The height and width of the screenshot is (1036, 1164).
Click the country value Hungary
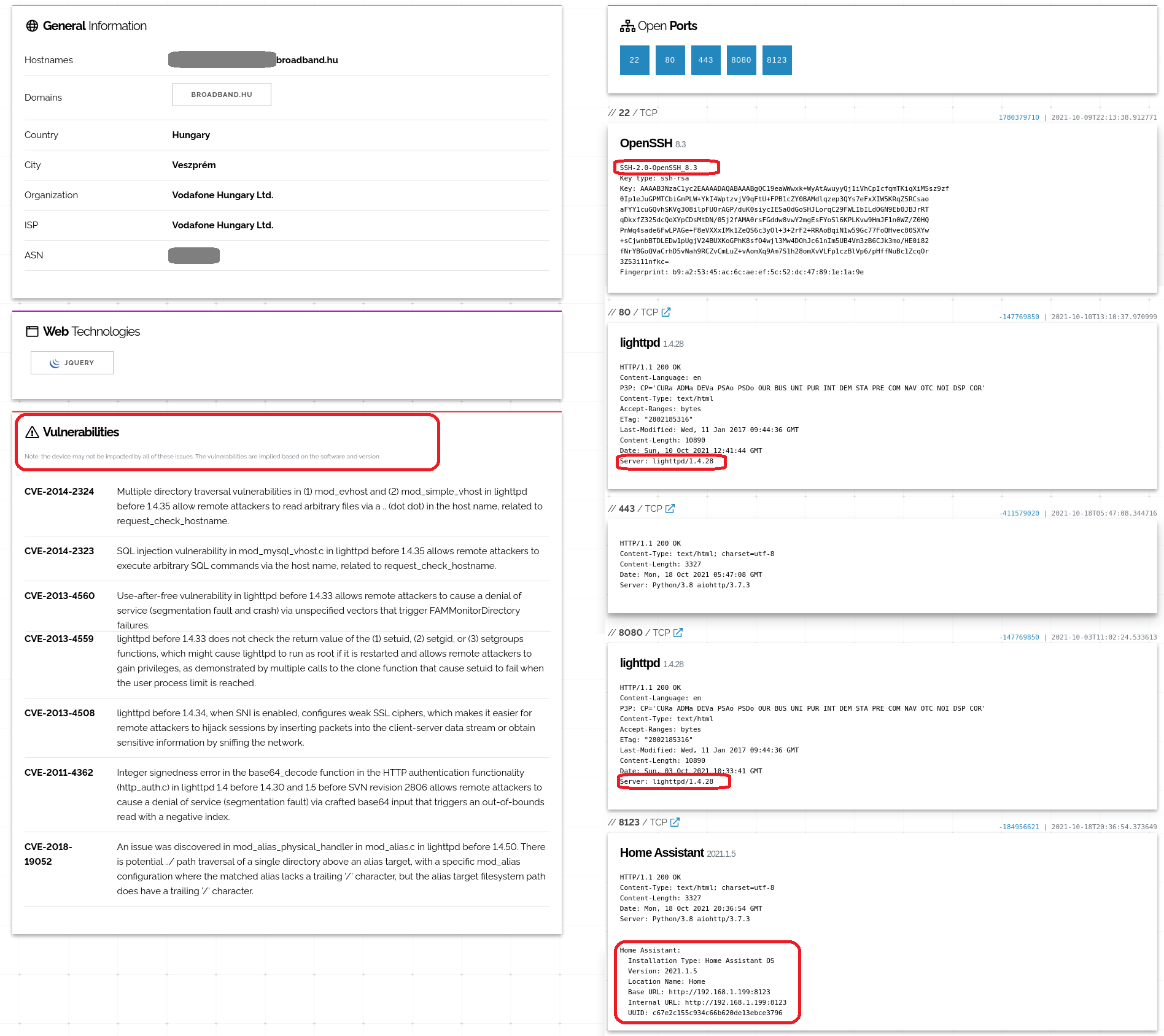pos(191,135)
